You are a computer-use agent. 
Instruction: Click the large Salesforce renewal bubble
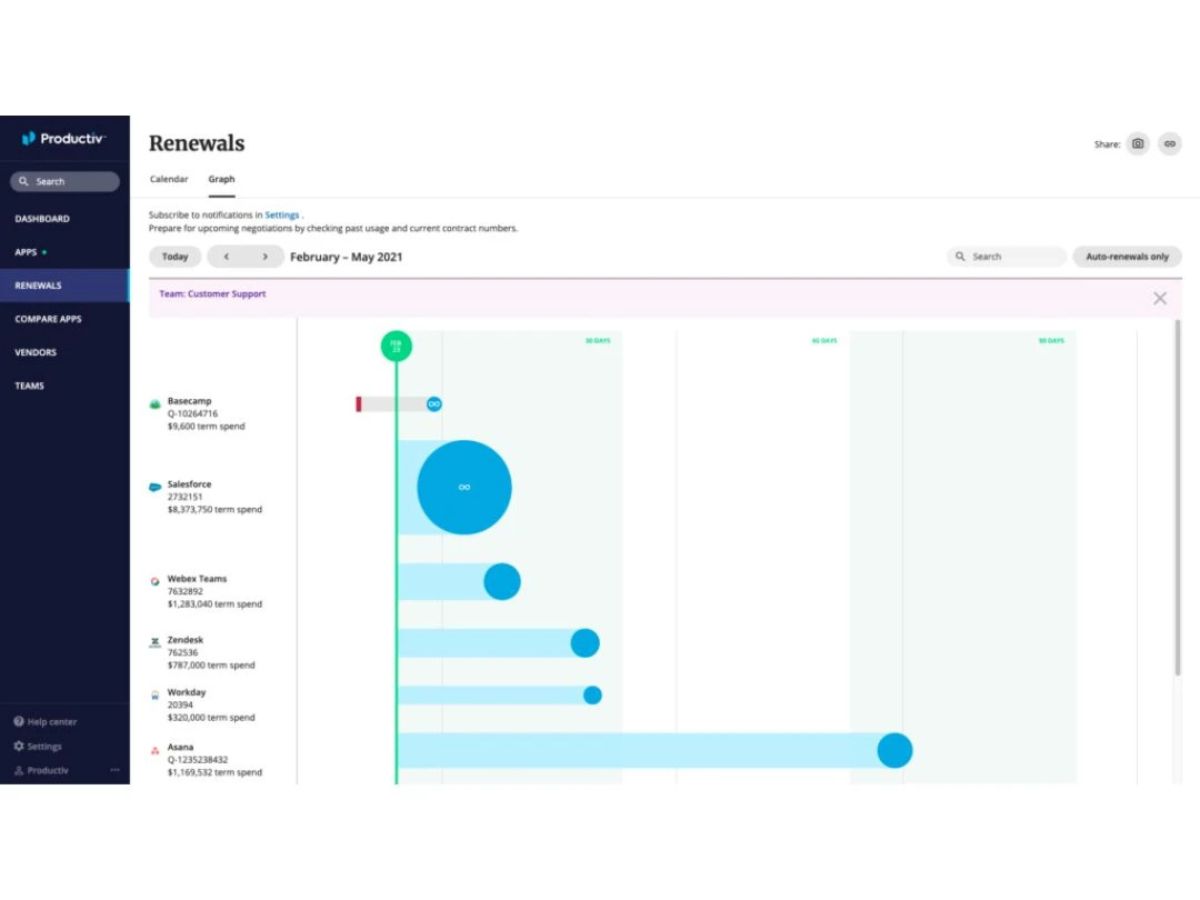point(464,487)
